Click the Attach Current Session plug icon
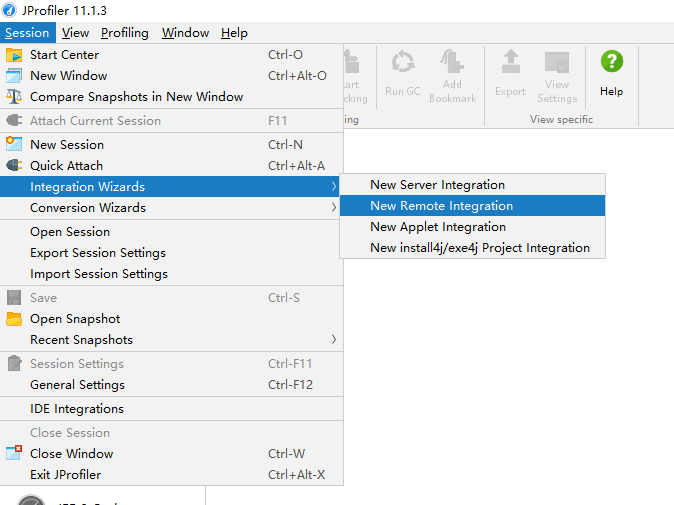674x505 pixels. pos(14,120)
